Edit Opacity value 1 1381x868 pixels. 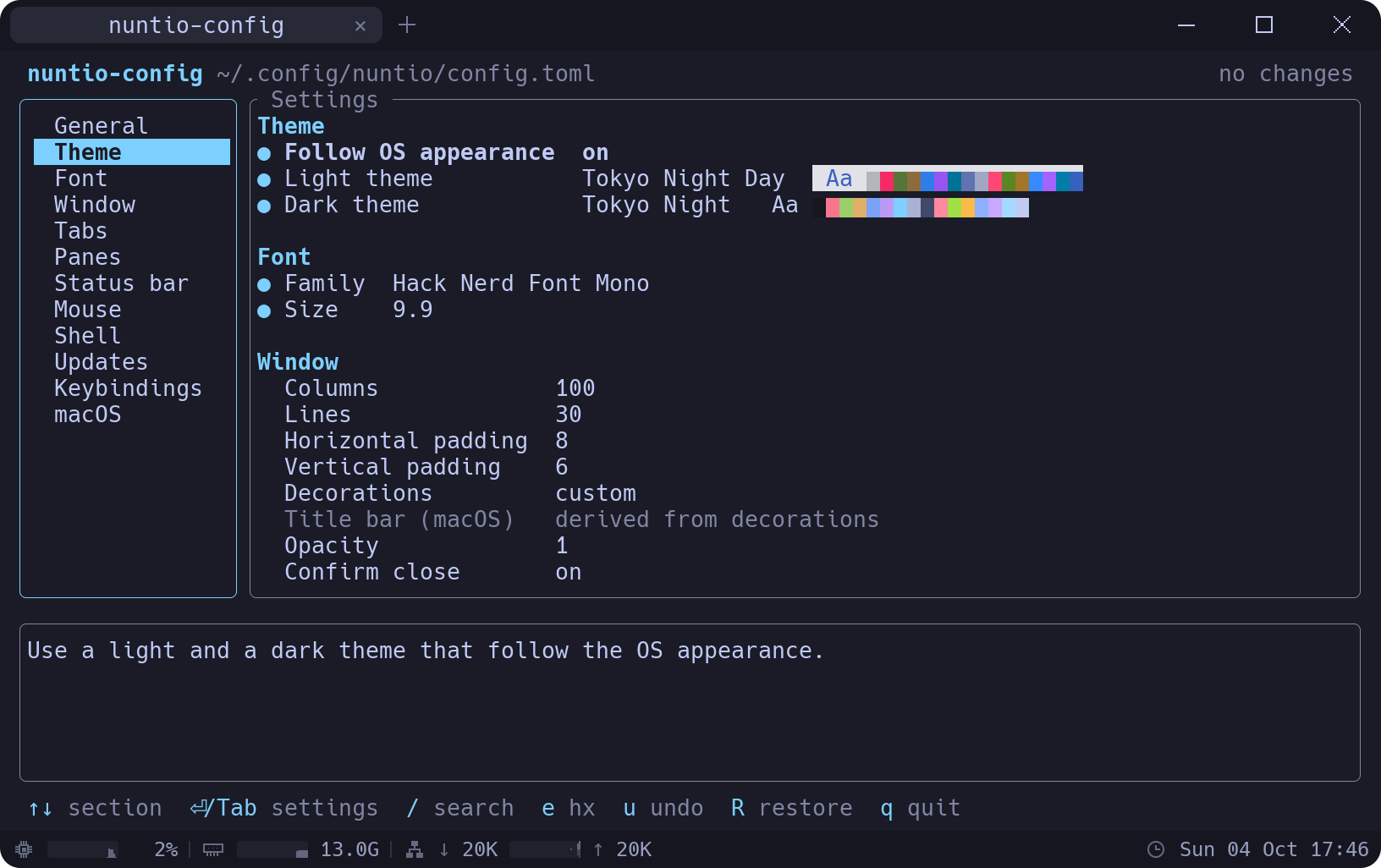pyautogui.click(x=562, y=546)
